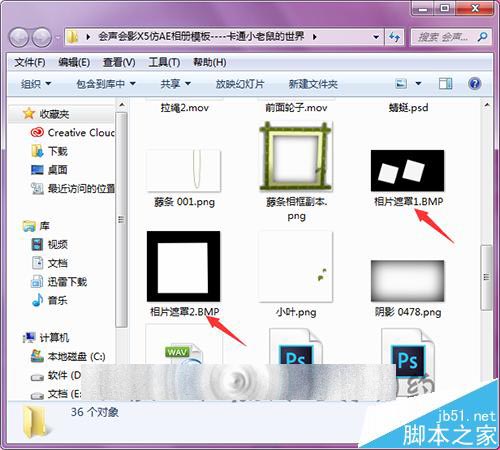
Task: Select 计算机 in navigation pane
Action: coord(45,338)
